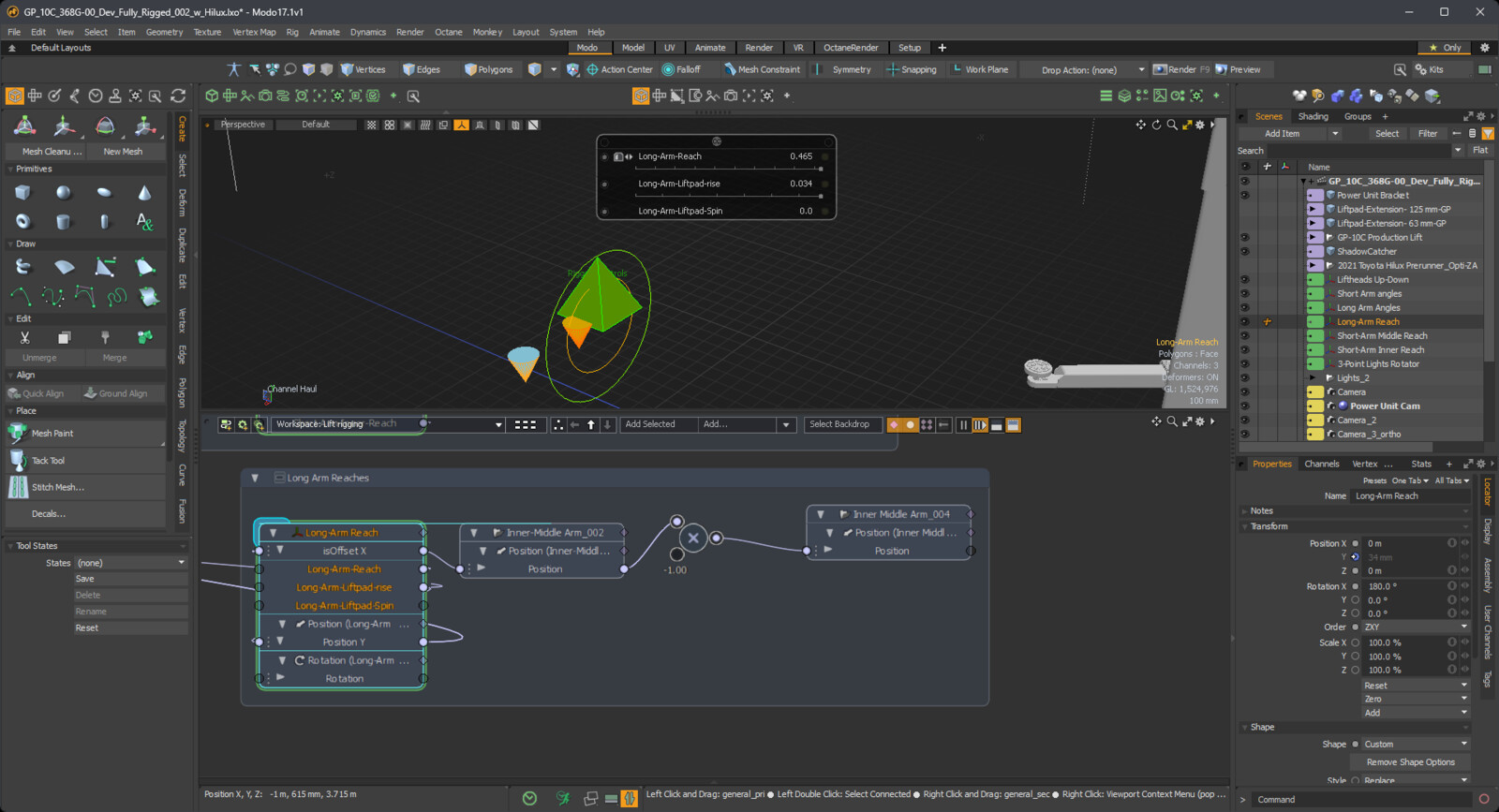This screenshot has height=812, width=1499.
Task: Click the Action Center button
Action: tap(619, 69)
